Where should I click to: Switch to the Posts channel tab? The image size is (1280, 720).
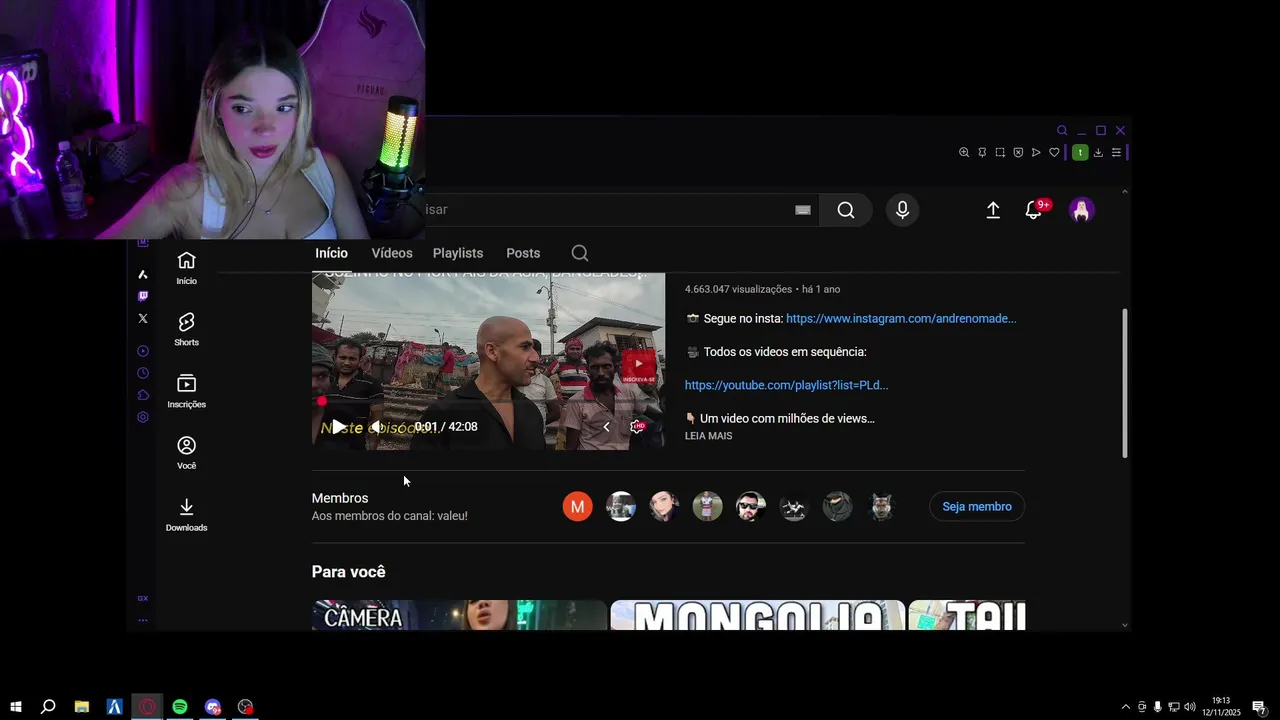pos(523,253)
